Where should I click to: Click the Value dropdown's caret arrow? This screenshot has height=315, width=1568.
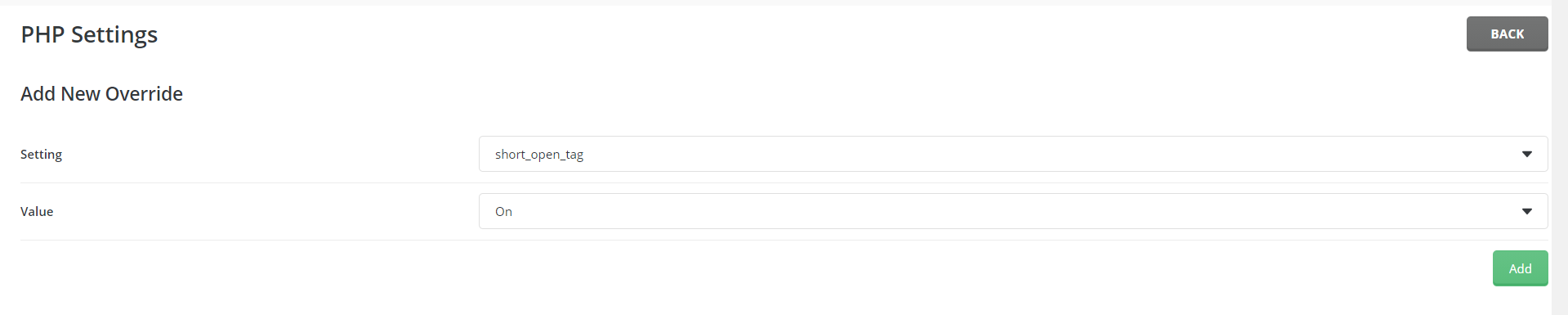click(1526, 211)
